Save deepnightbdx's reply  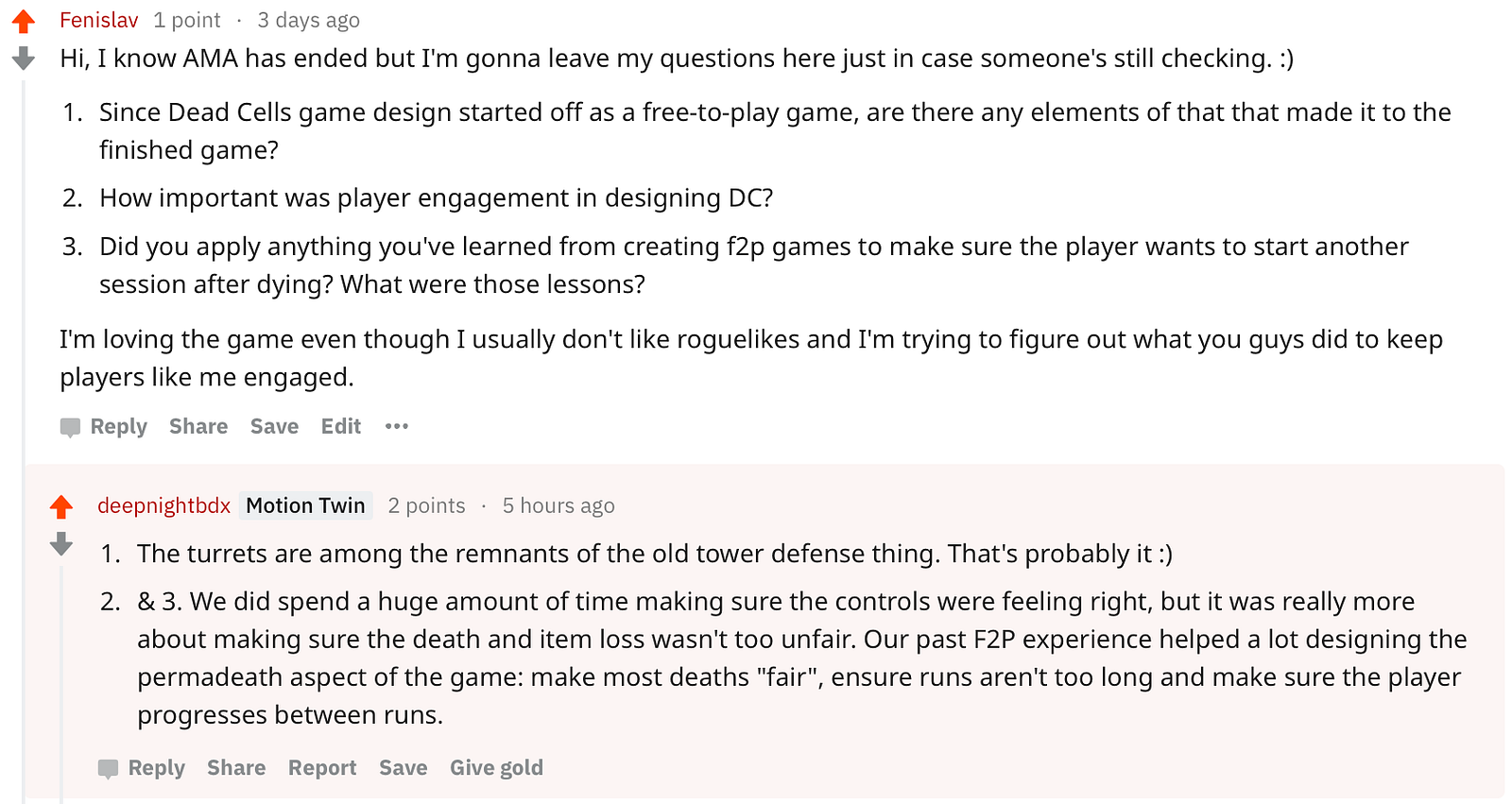coord(403,767)
